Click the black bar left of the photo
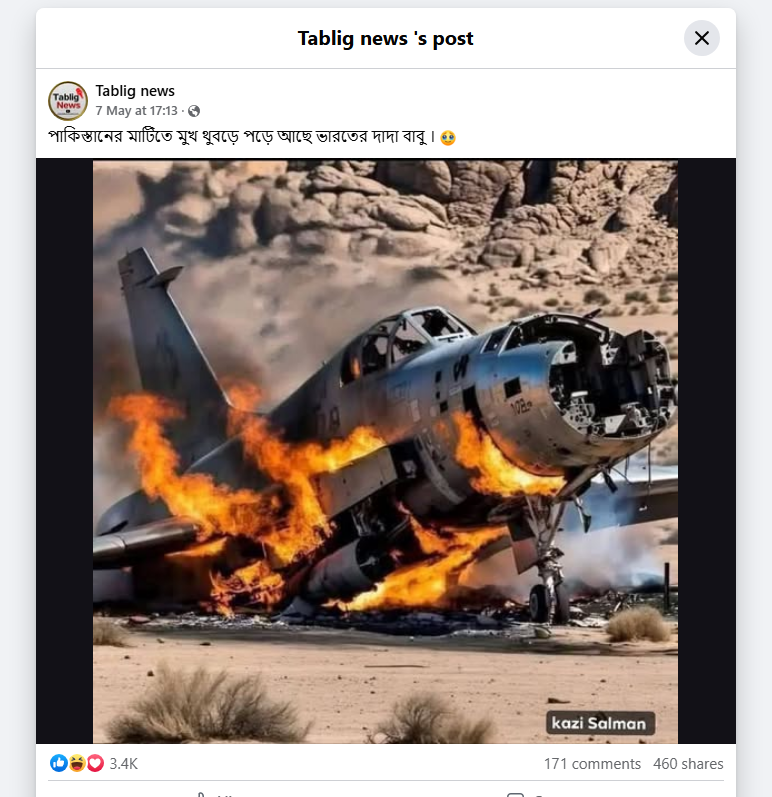This screenshot has width=772, height=797. tap(65, 451)
